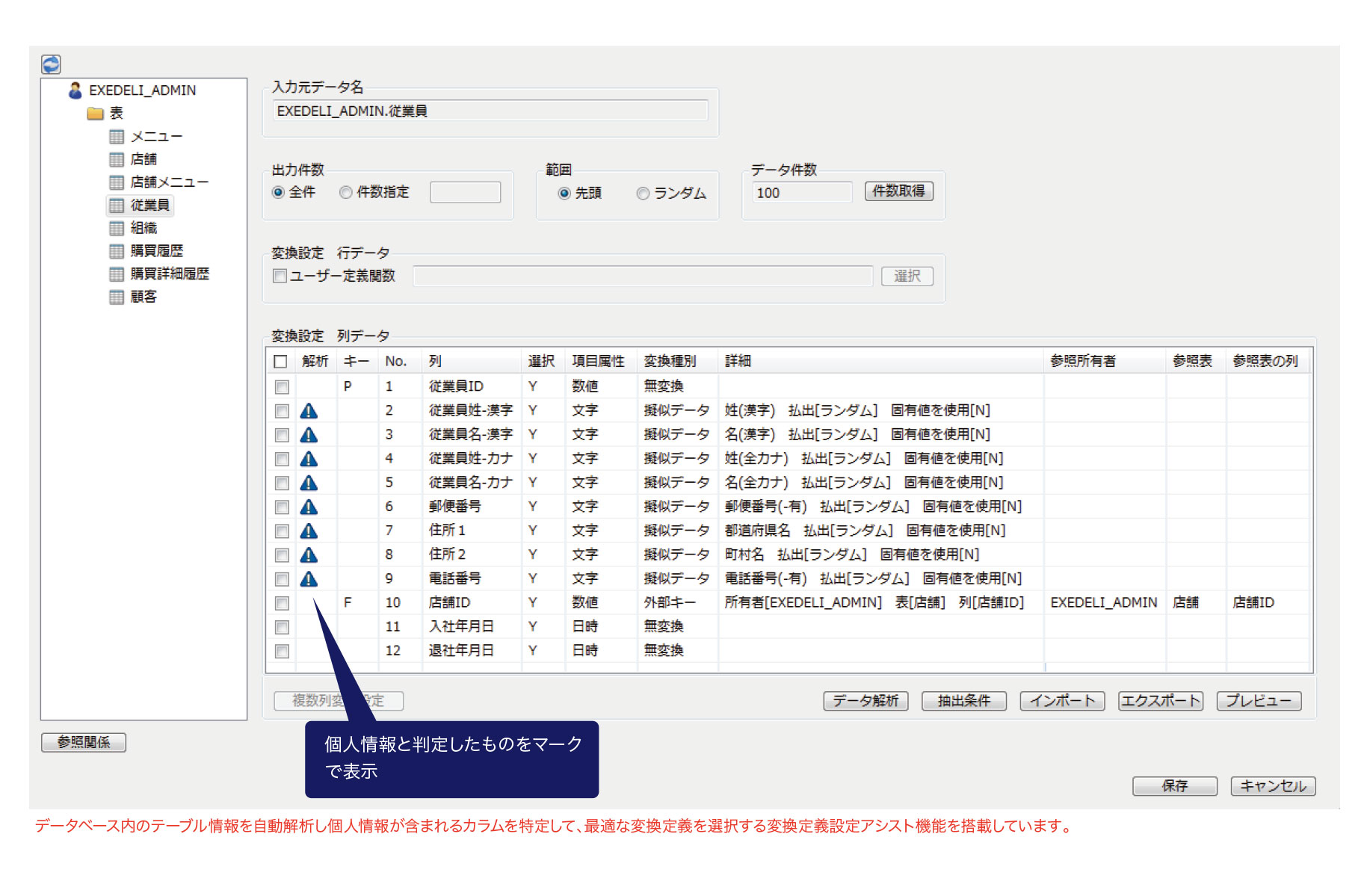1370x896 pixels.
Task: Click the EXEDELI_ADMIN cell in 参照所有者 column
Action: (x=1104, y=603)
